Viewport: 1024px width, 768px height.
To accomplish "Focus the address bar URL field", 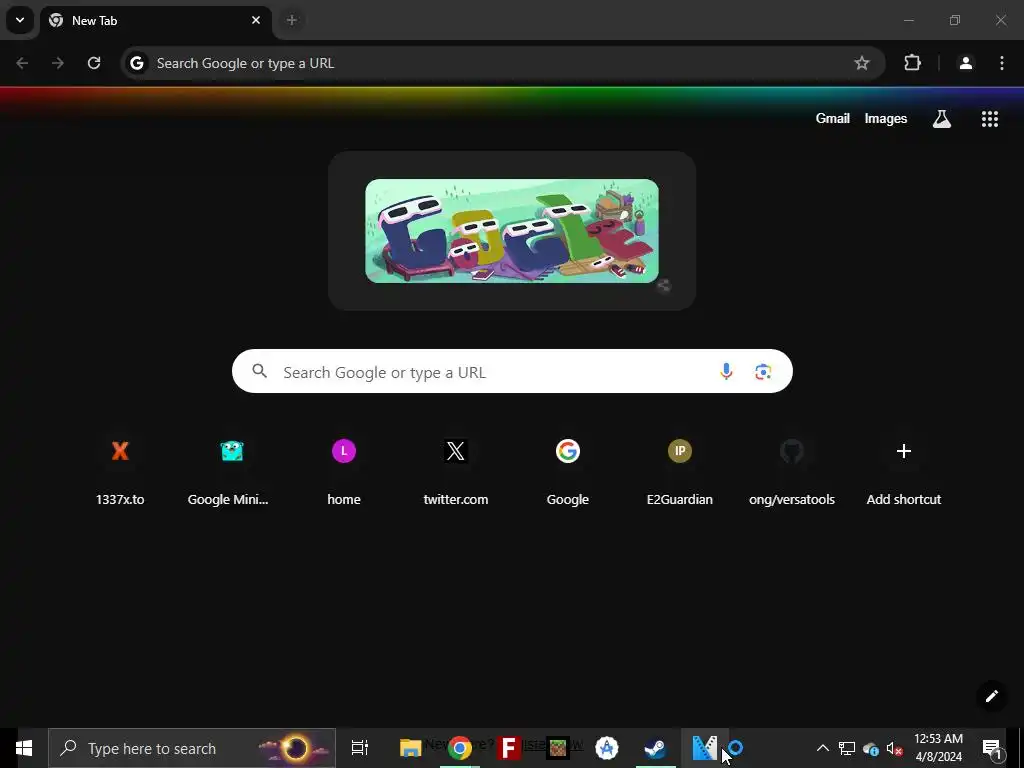I will [502, 63].
